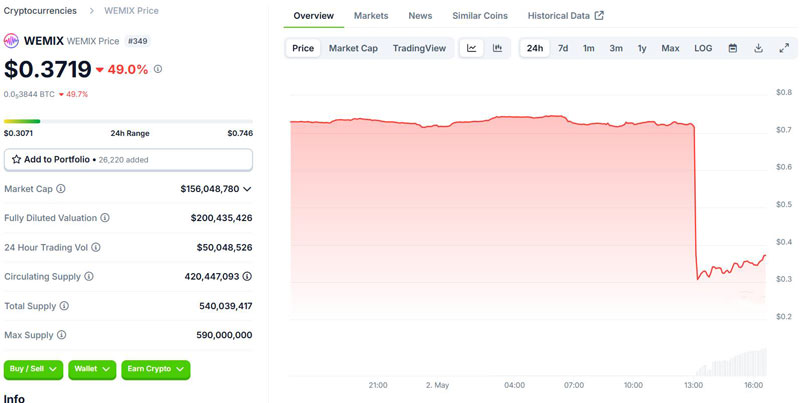Open price change info icon beside 49.0%
Screen dimensions: 800x403
[x=158, y=69]
